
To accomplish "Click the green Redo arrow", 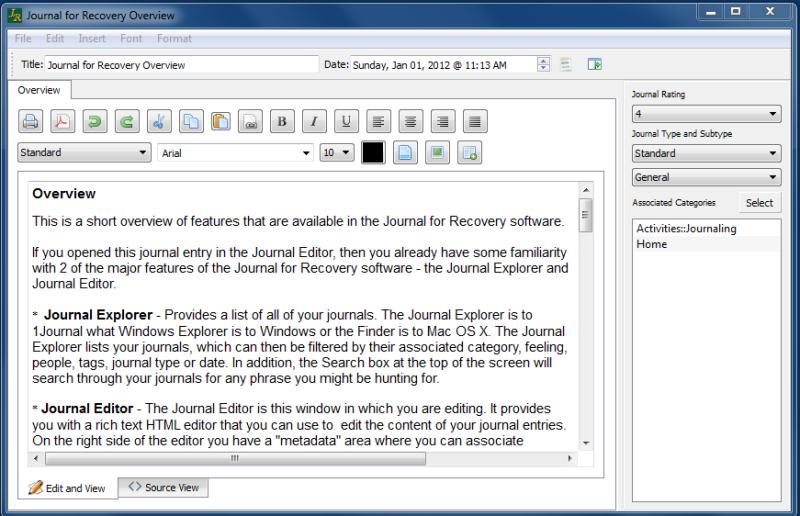I will [x=127, y=122].
